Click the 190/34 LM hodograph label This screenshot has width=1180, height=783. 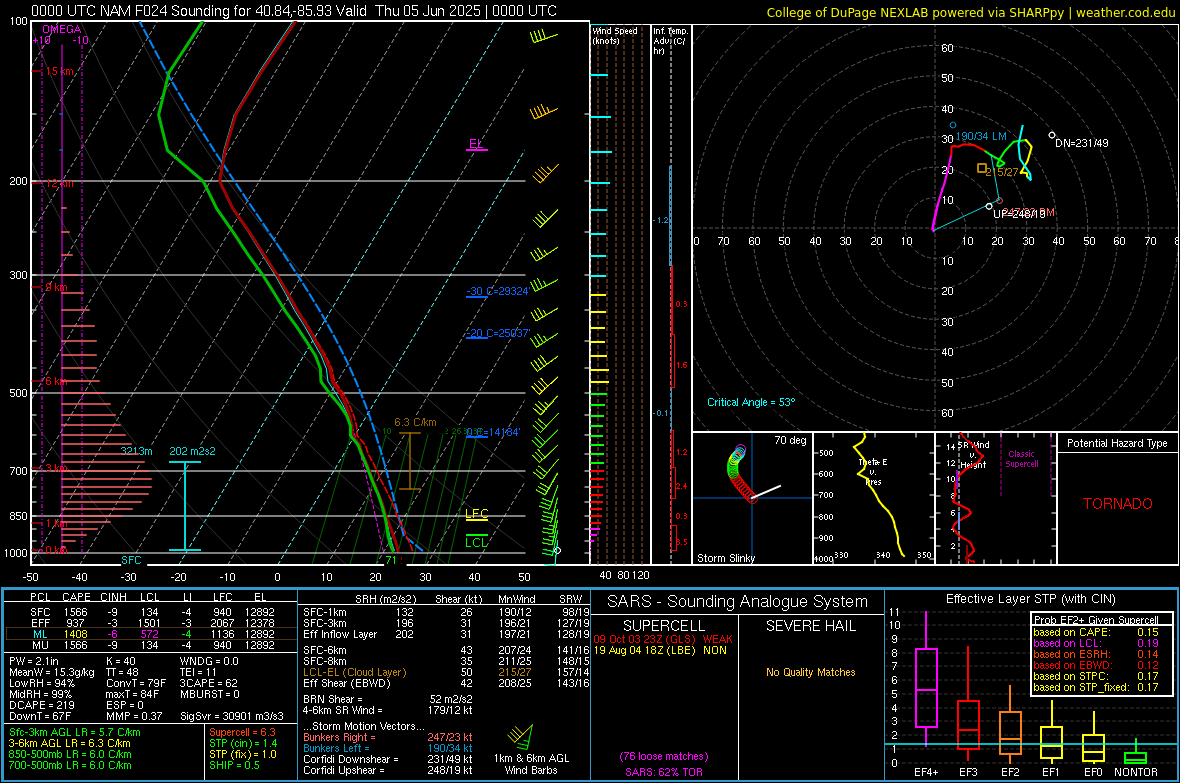[x=981, y=136]
